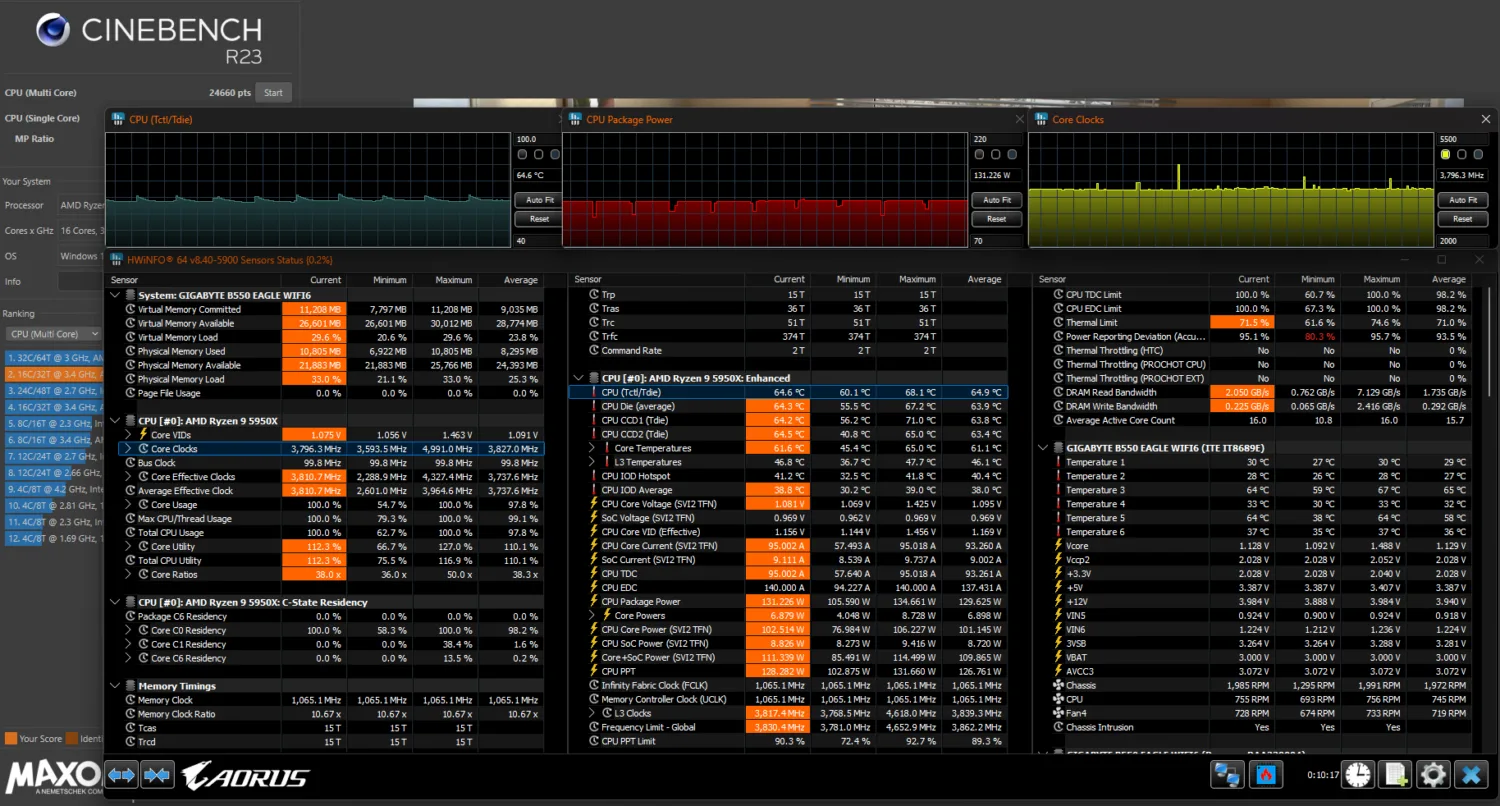The image size is (1500, 806).
Task: Click the chip icon beside System: GIGABYTE B550 EAGLE WIFI6
Action: [x=130, y=295]
